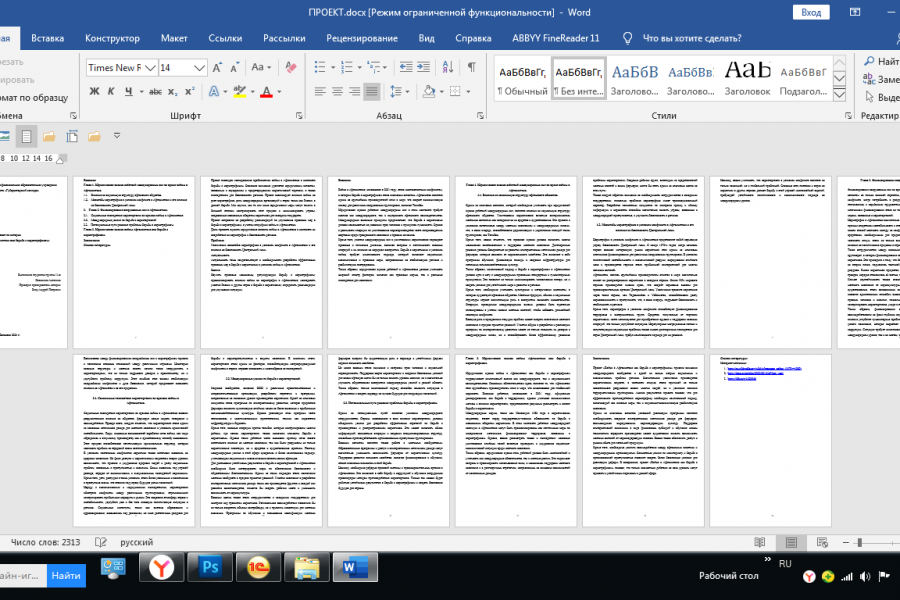900x600 pixels.
Task: Apply a bulleted list
Action: 320,68
